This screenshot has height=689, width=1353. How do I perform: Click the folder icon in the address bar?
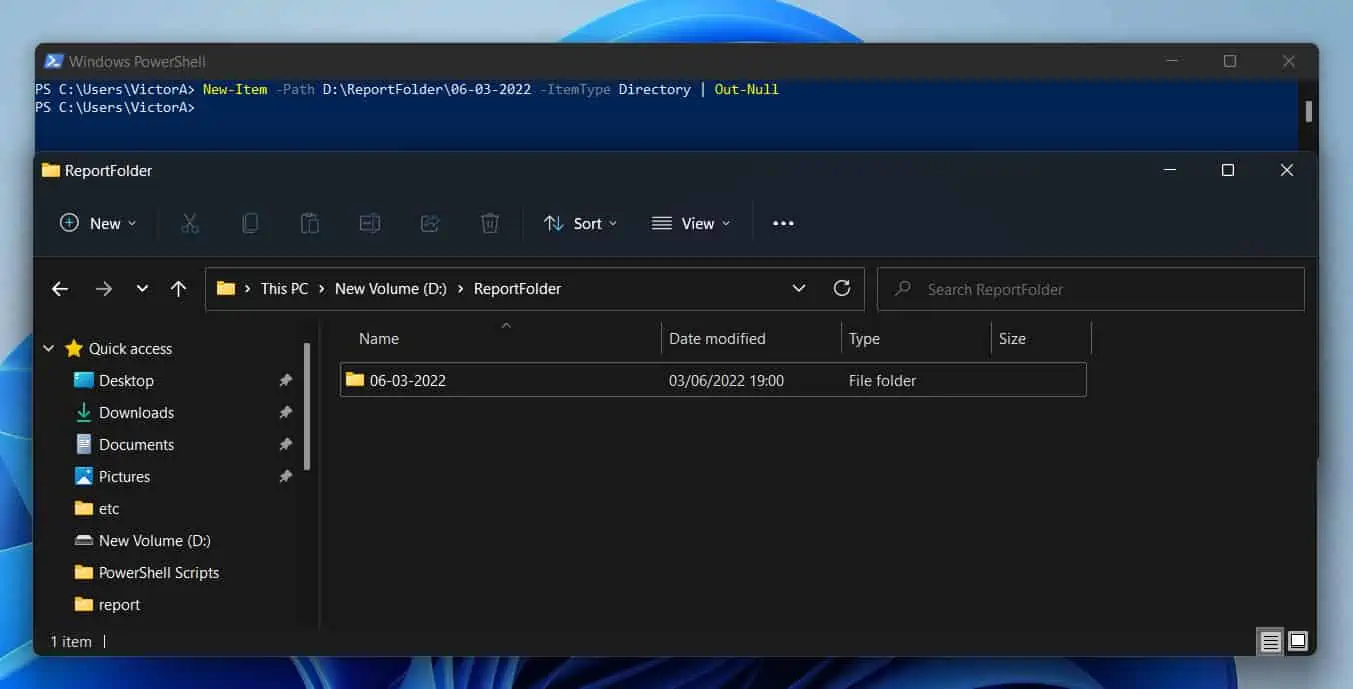pos(225,288)
